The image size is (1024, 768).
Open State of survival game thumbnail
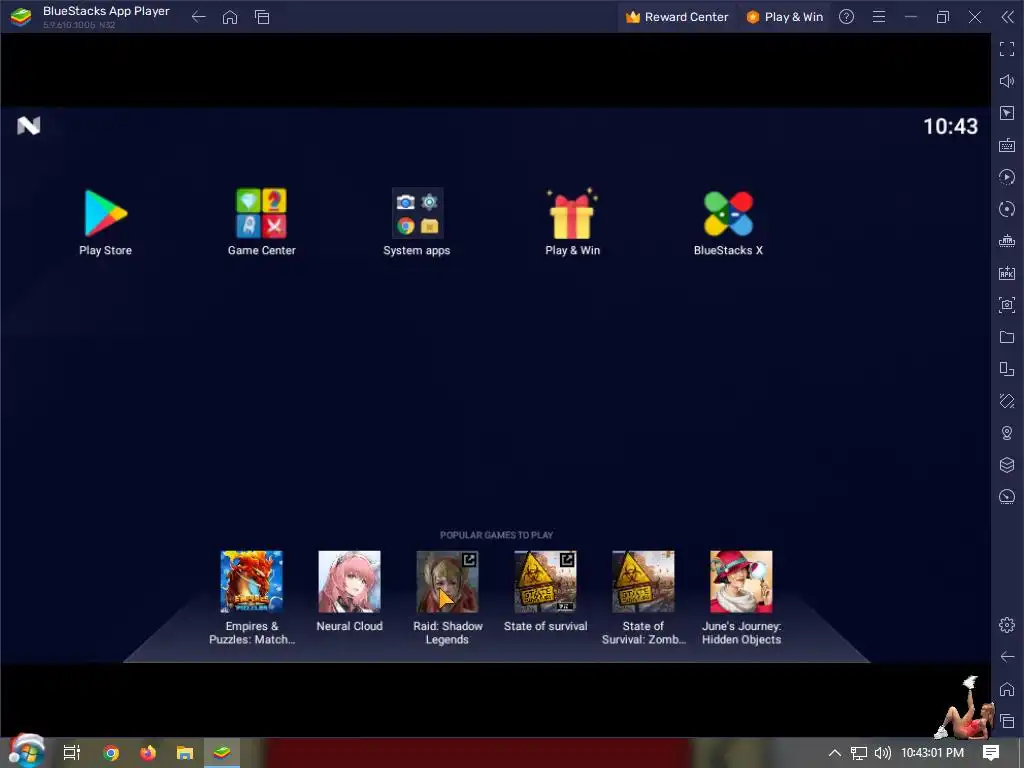(x=545, y=581)
